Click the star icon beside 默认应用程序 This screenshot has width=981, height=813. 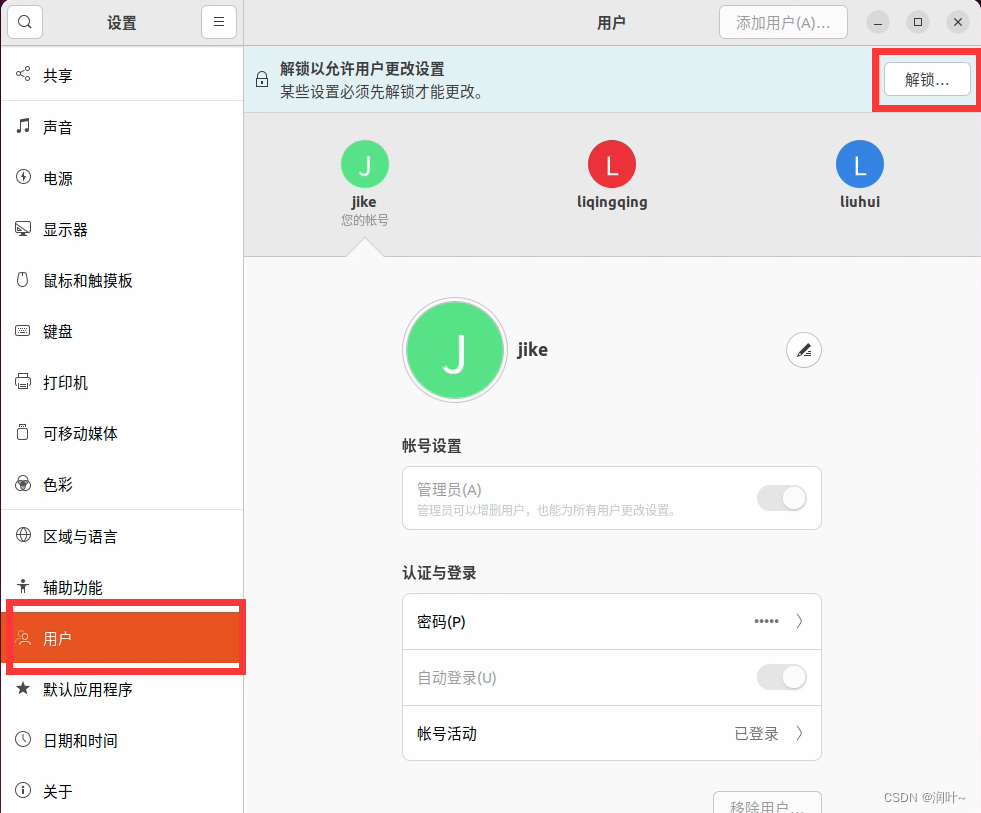coord(23,688)
